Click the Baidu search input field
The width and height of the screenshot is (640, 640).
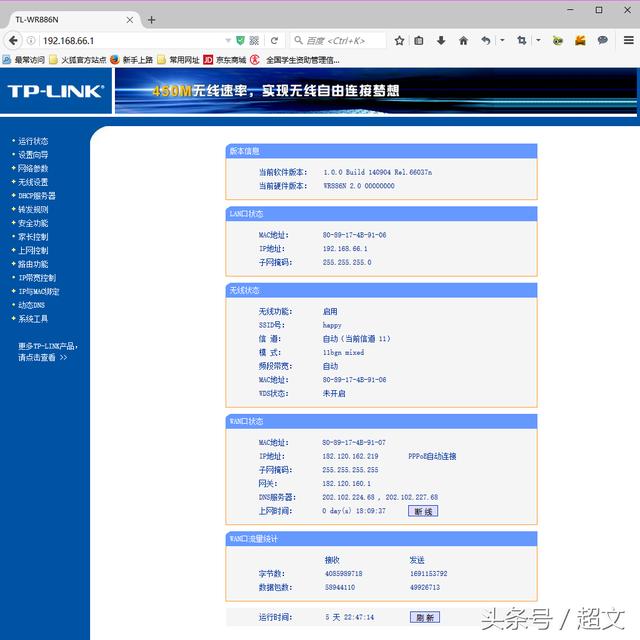point(338,40)
